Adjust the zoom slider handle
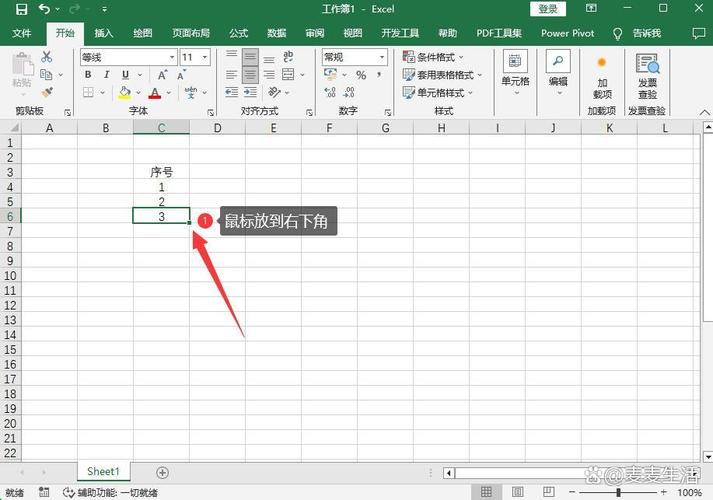 tap(618, 492)
